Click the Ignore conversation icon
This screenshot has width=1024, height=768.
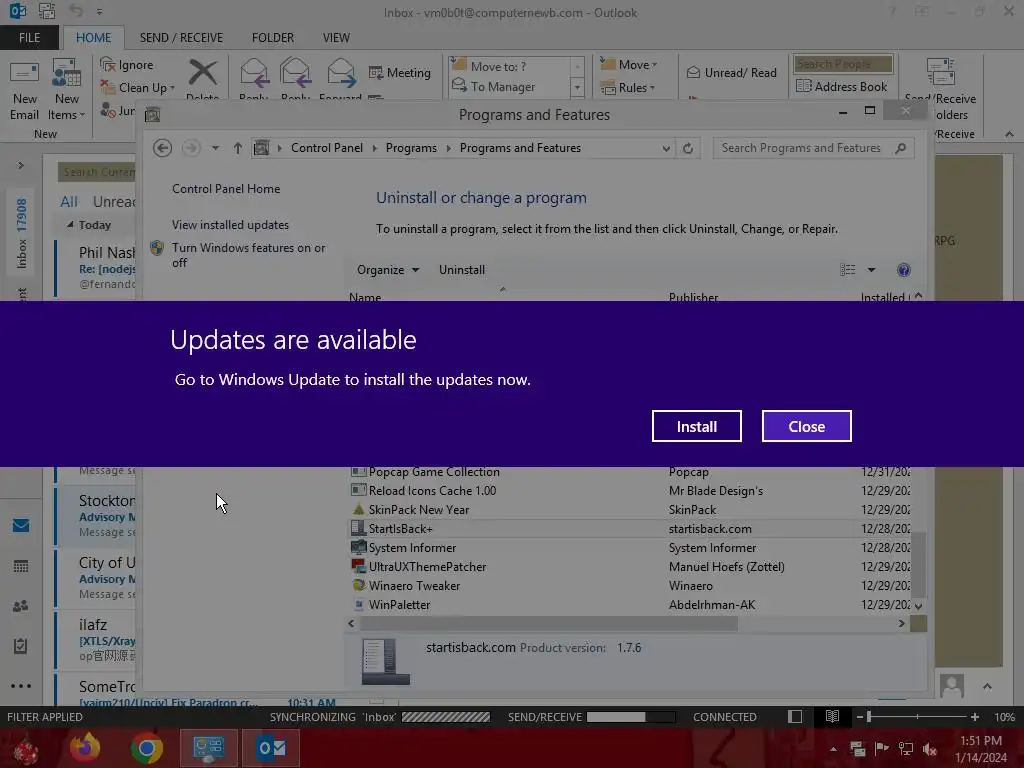[108, 64]
